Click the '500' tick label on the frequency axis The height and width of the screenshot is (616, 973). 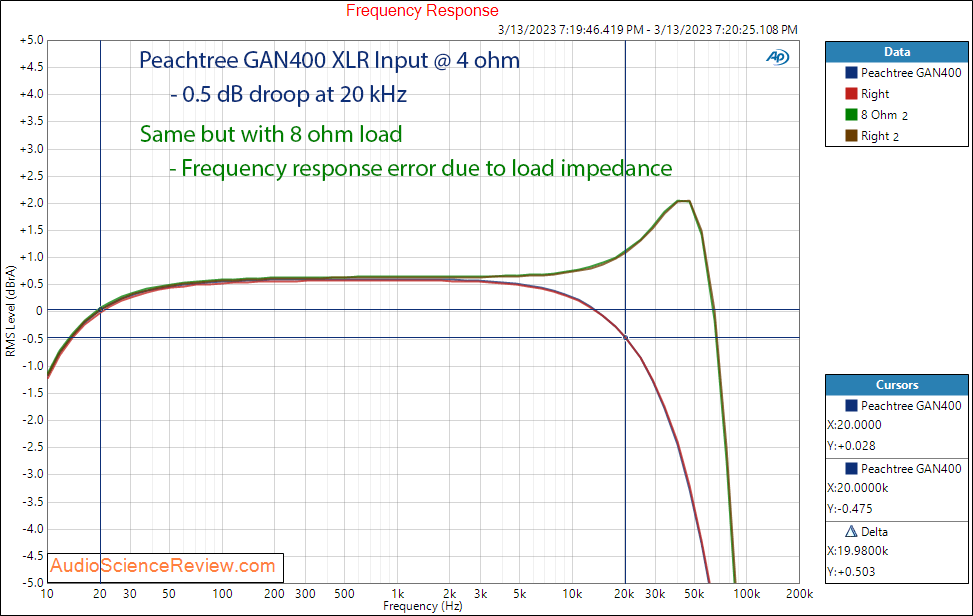[344, 594]
